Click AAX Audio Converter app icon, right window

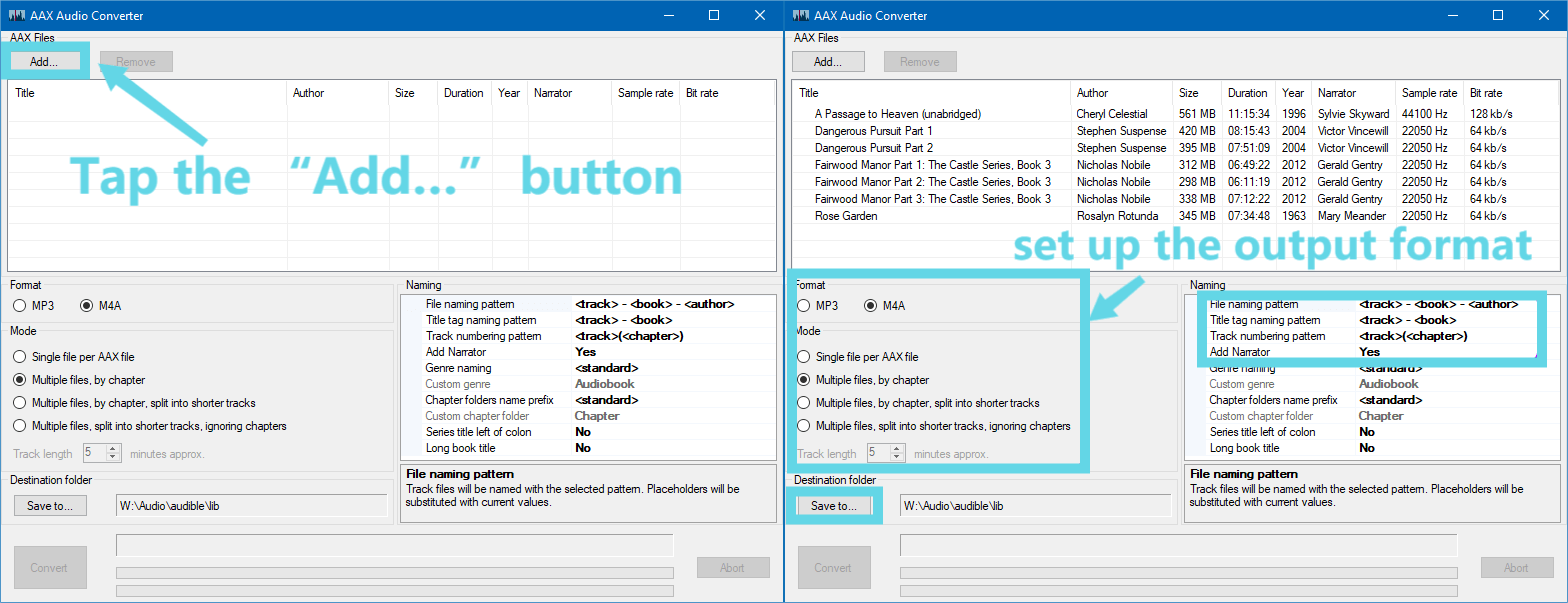(x=801, y=15)
